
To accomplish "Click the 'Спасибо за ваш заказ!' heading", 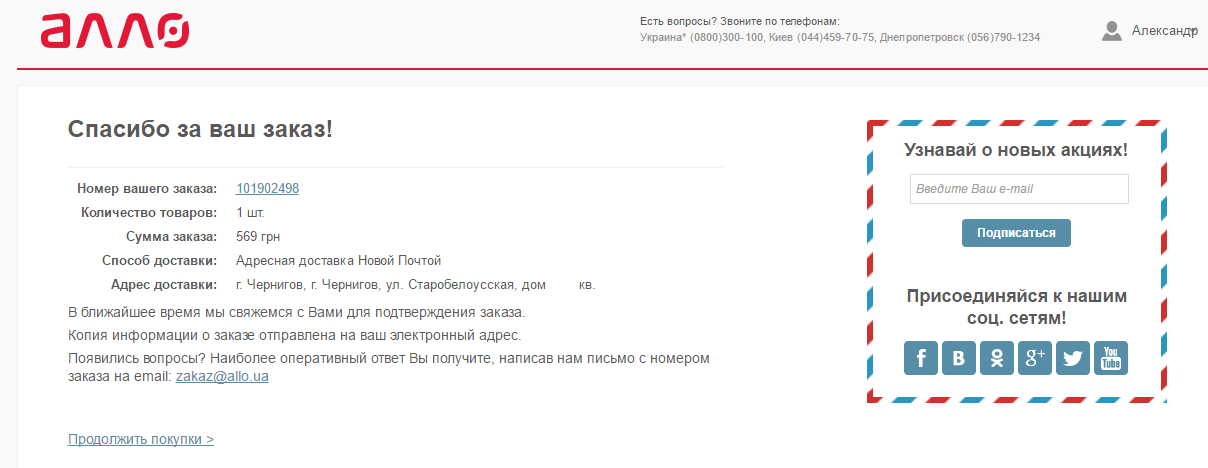I will pos(200,129).
